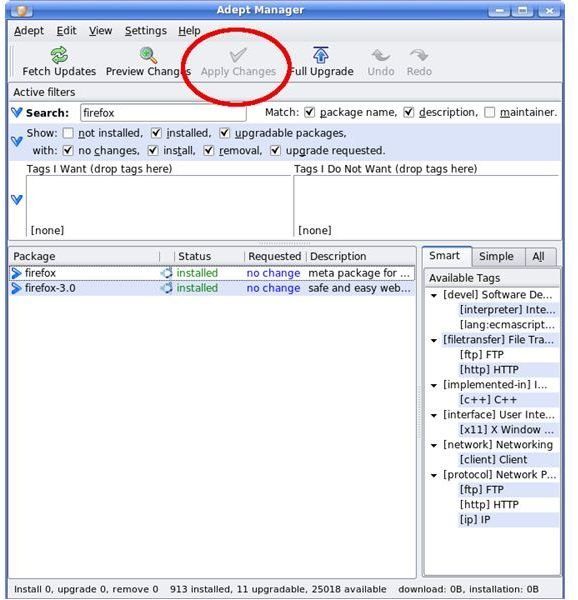
Task: Click the Redo arrow icon
Action: pyautogui.click(x=419, y=55)
